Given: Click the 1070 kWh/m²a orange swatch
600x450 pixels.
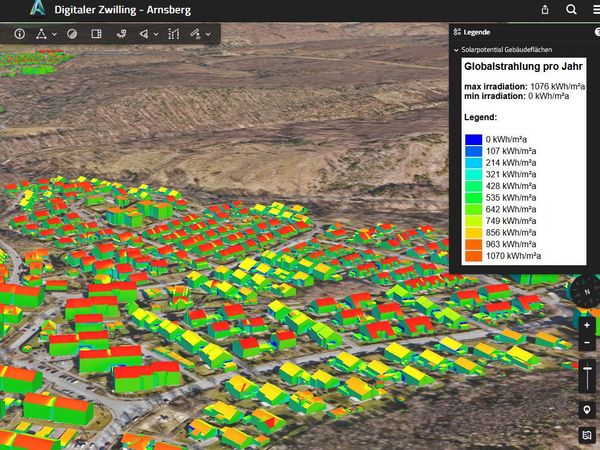Looking at the screenshot, I should tap(473, 256).
